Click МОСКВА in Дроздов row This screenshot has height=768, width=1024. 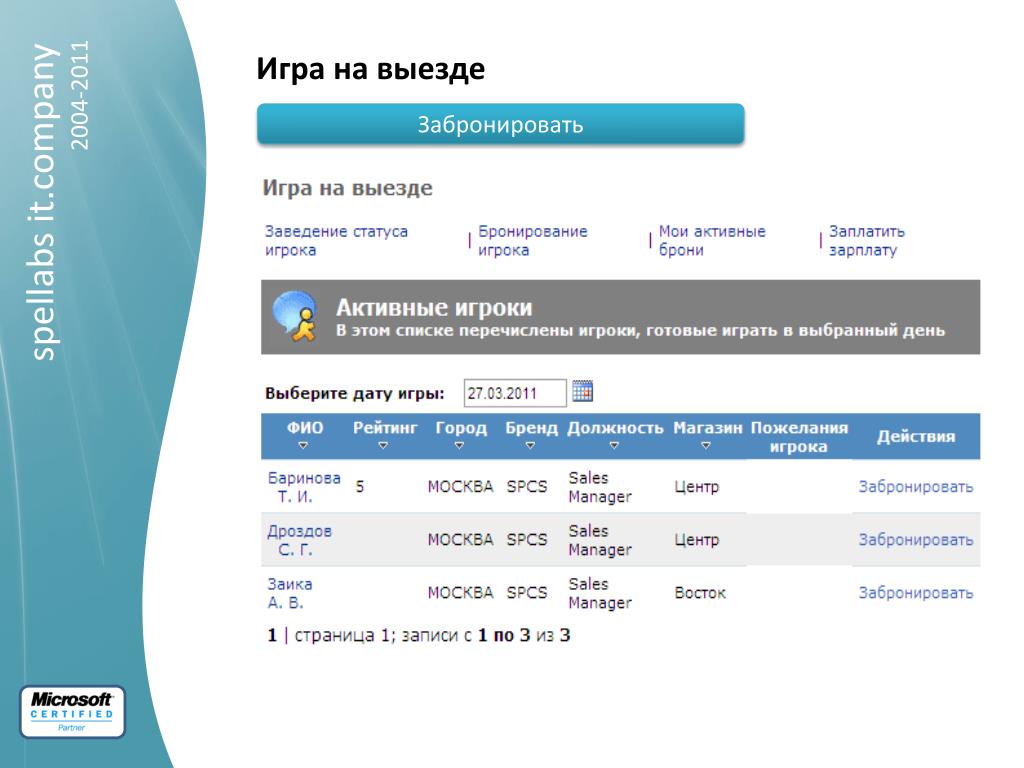(x=460, y=539)
